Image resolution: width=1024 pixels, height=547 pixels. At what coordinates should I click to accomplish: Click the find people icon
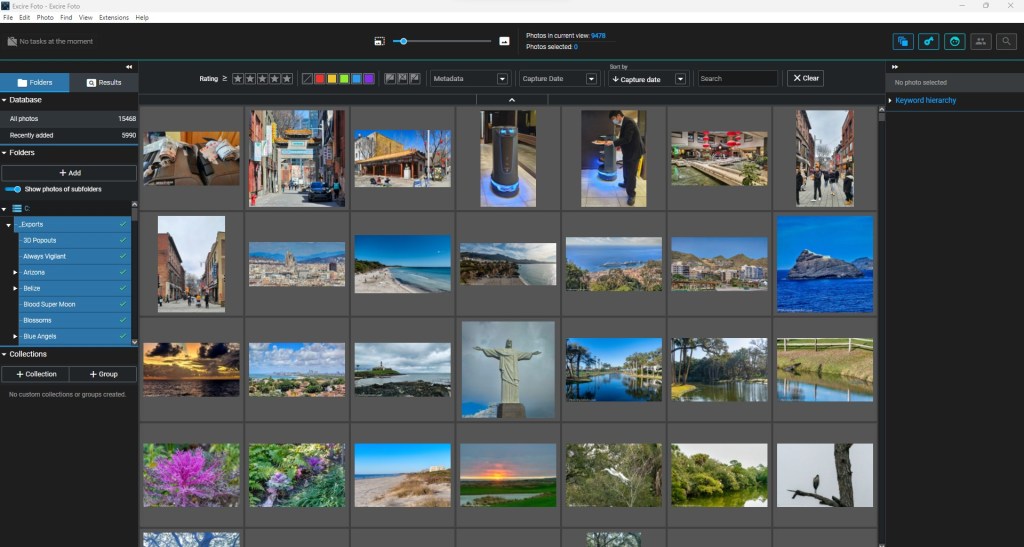click(980, 41)
